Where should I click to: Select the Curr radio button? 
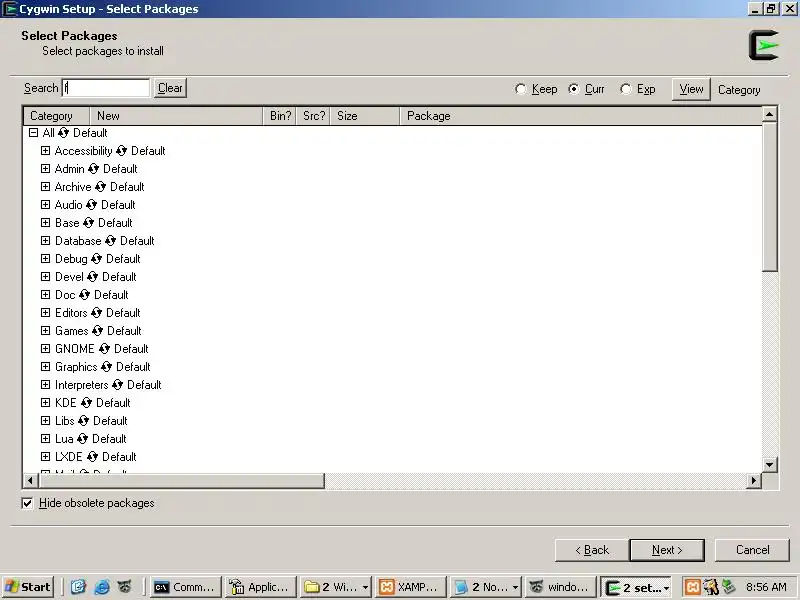(574, 89)
